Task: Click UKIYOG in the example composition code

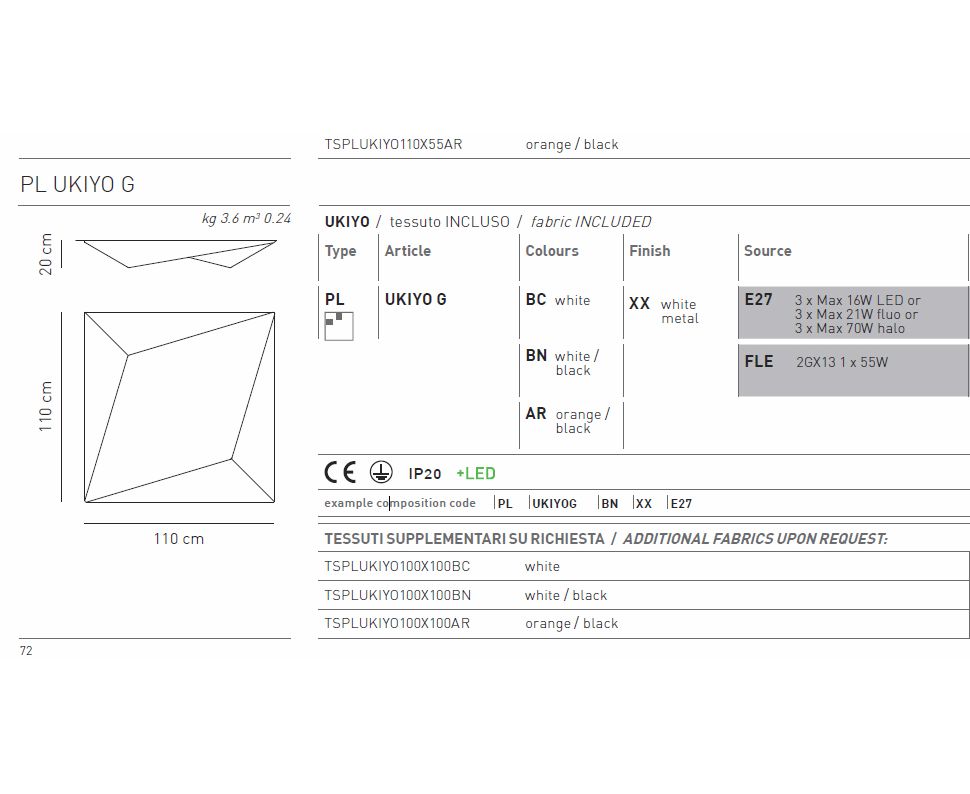Action: [x=555, y=504]
